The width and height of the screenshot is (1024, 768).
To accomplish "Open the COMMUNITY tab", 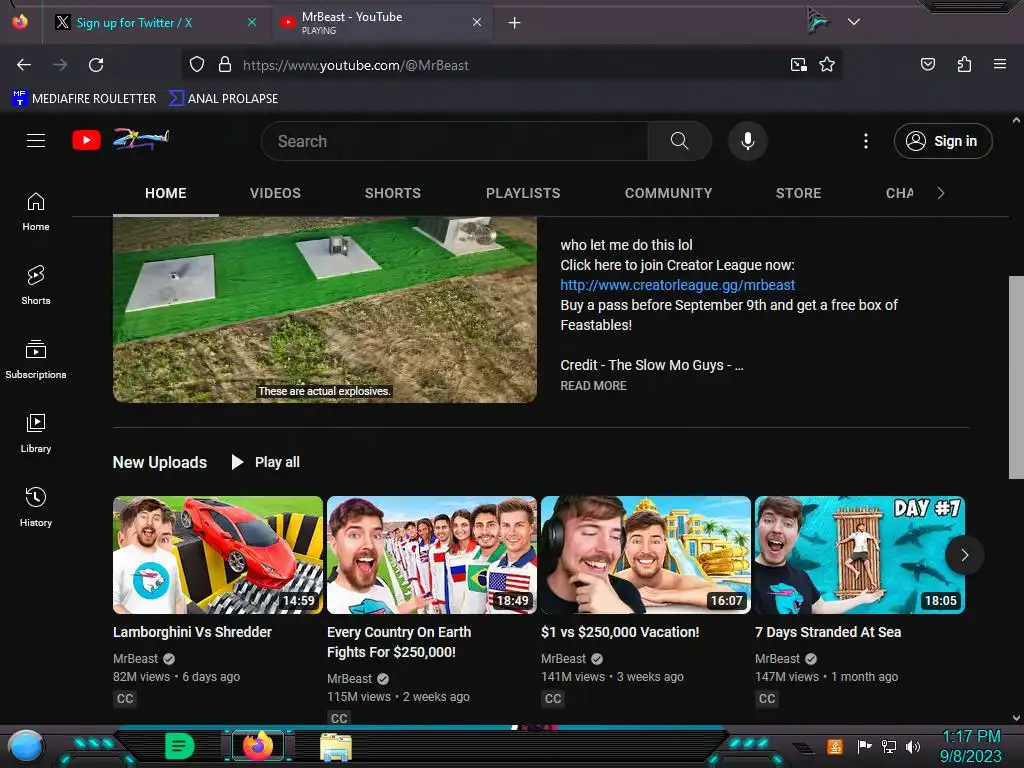I will [x=668, y=193].
